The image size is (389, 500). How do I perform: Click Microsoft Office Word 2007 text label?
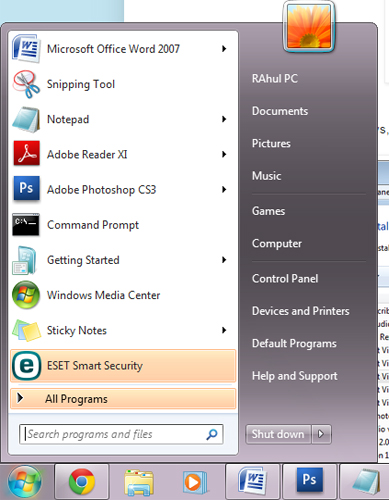[x=113, y=49]
